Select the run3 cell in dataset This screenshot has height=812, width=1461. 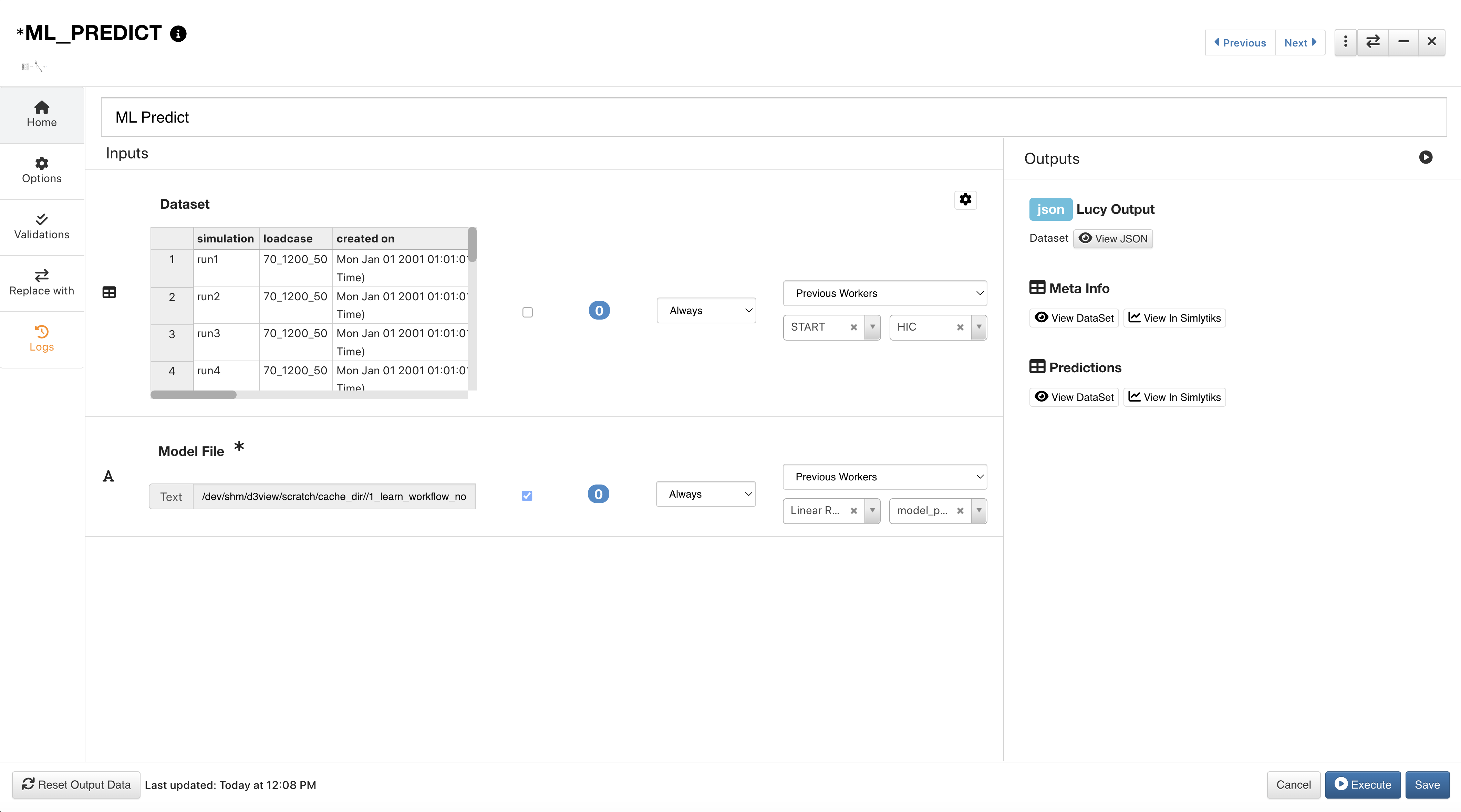pos(226,343)
